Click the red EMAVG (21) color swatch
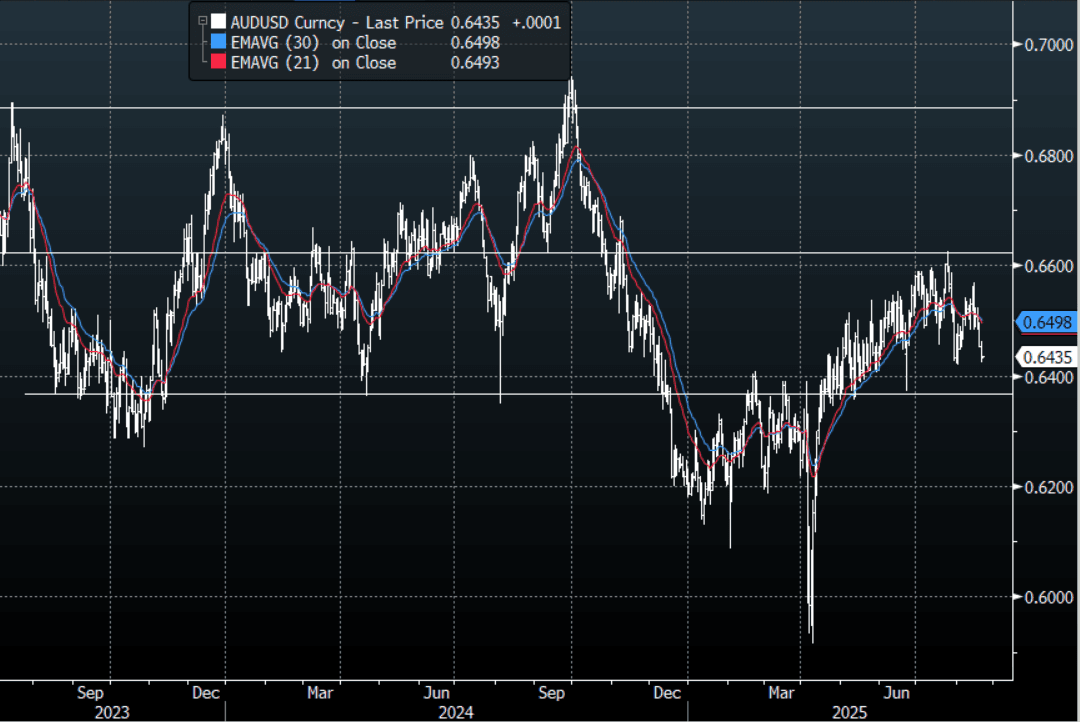Image resolution: width=1080 pixels, height=722 pixels. click(220, 63)
